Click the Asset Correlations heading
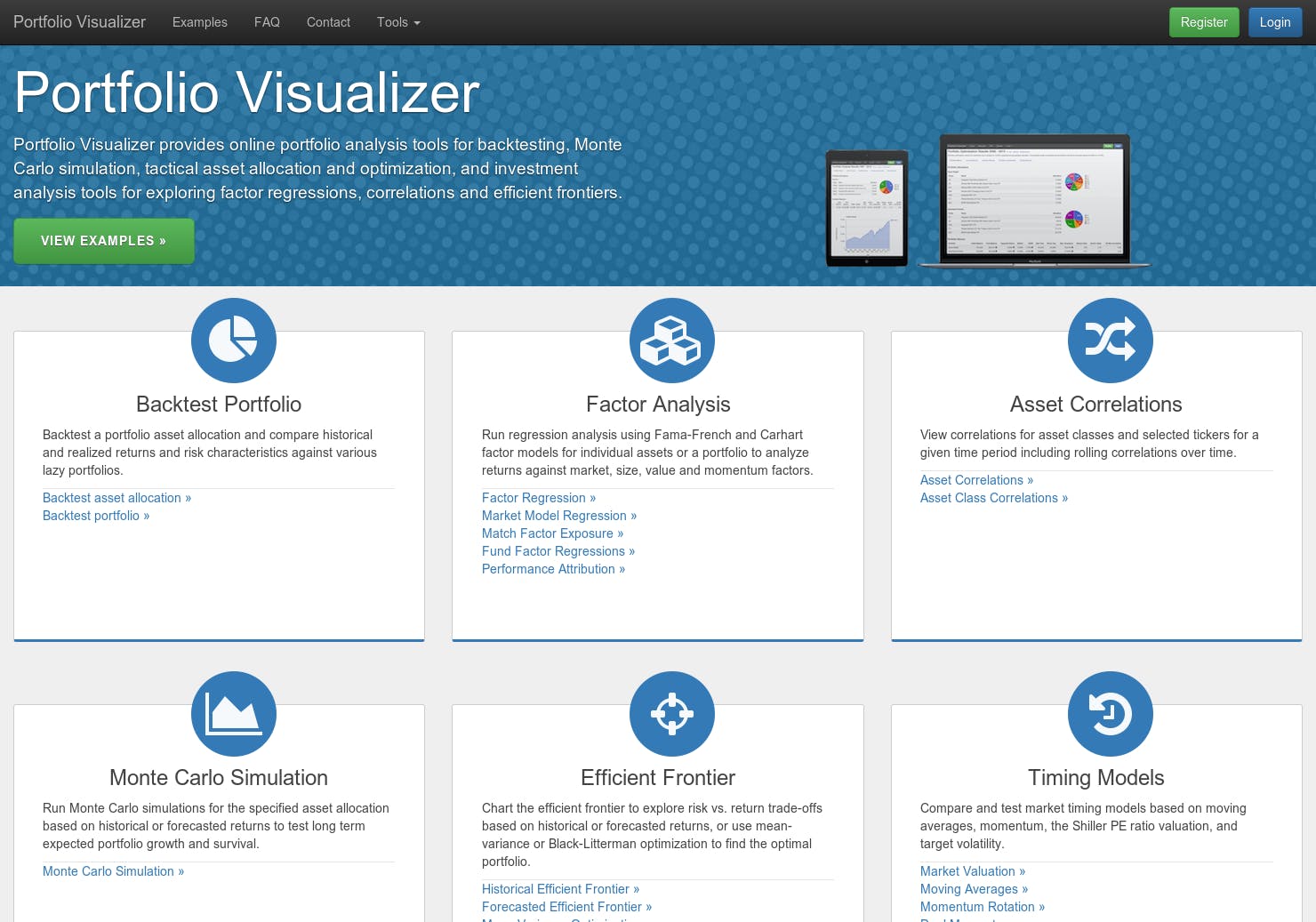 pyautogui.click(x=1096, y=405)
